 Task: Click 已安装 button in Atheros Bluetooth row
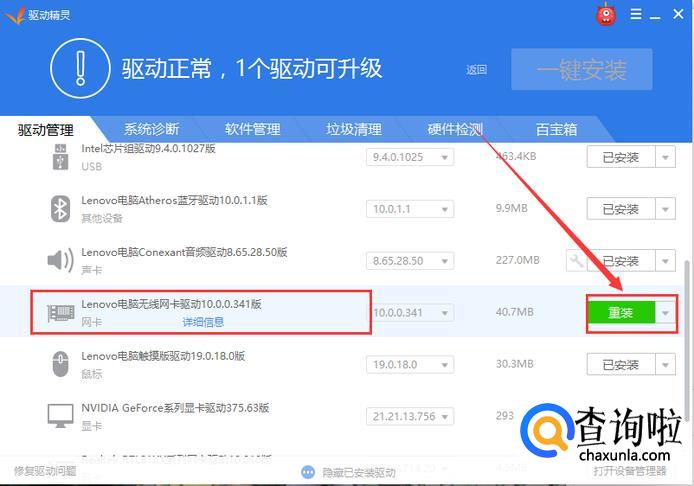(x=621, y=209)
